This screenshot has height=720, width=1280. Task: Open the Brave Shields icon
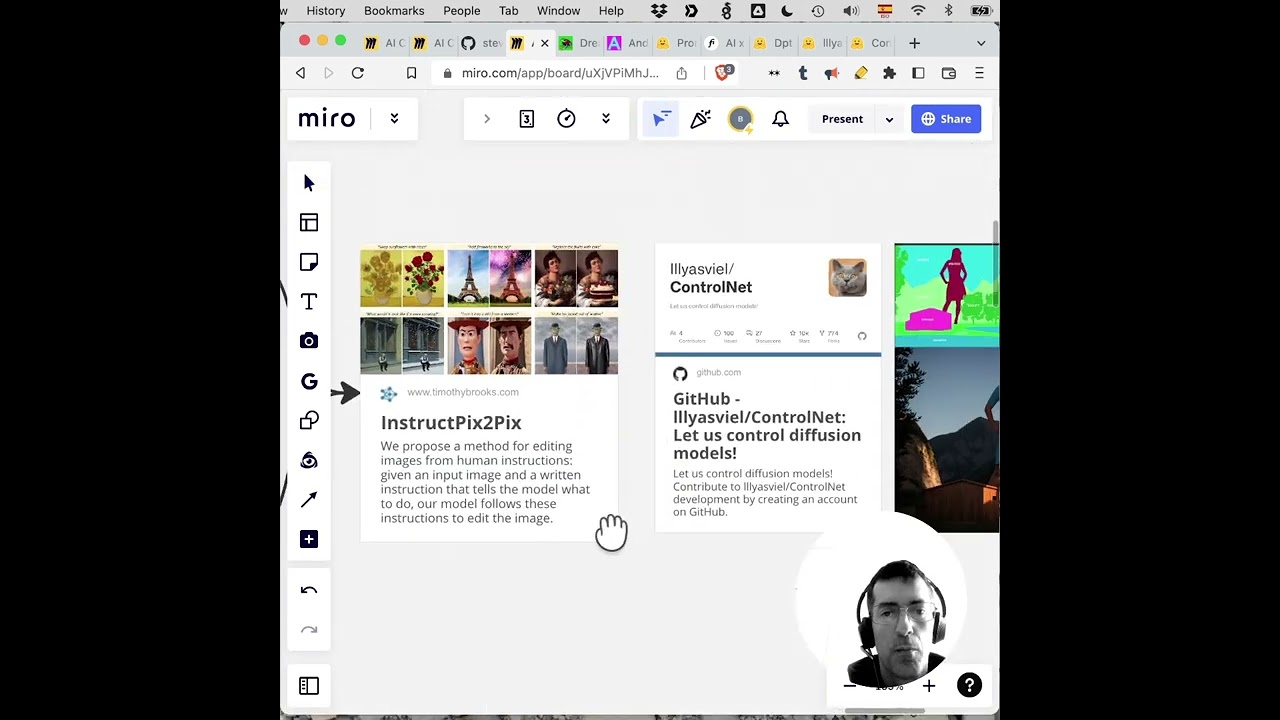(x=723, y=72)
